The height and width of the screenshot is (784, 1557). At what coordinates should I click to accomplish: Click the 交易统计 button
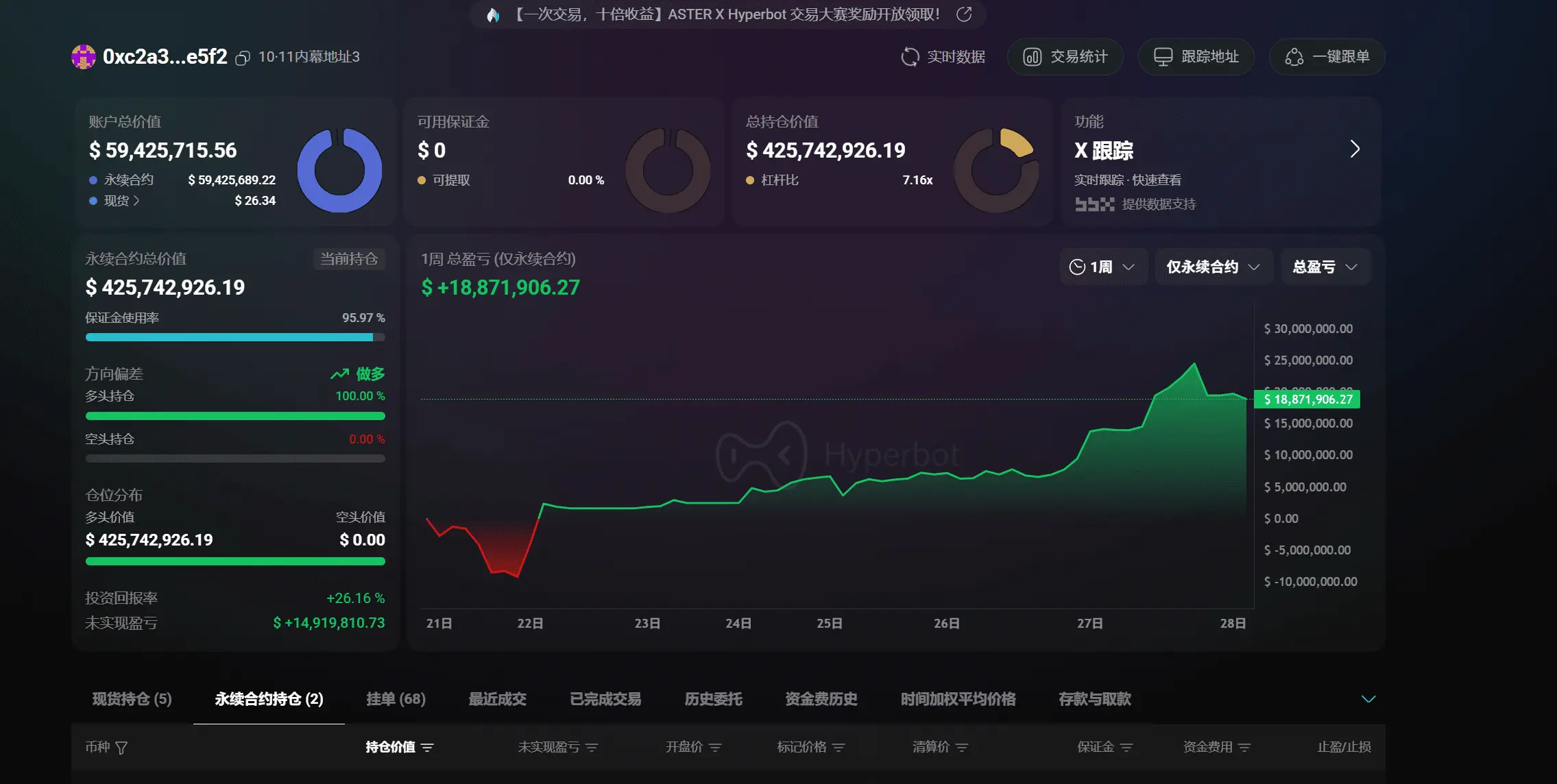click(x=1065, y=57)
